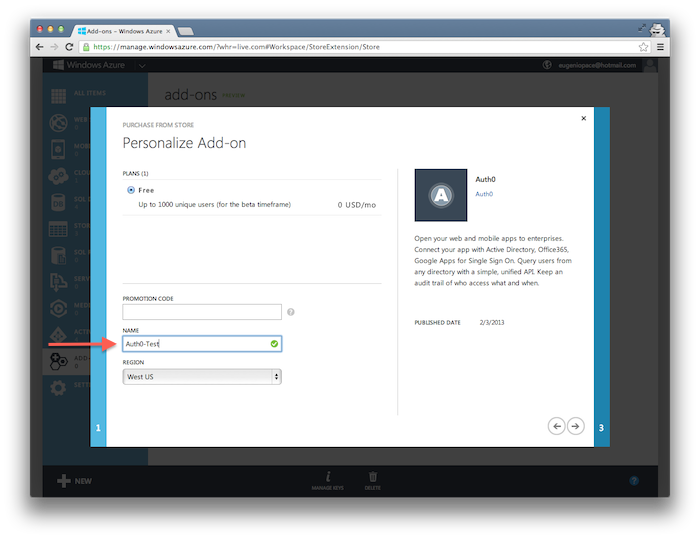Open Settings gear icon in sidebar
This screenshot has height=539, width=700.
coord(58,388)
